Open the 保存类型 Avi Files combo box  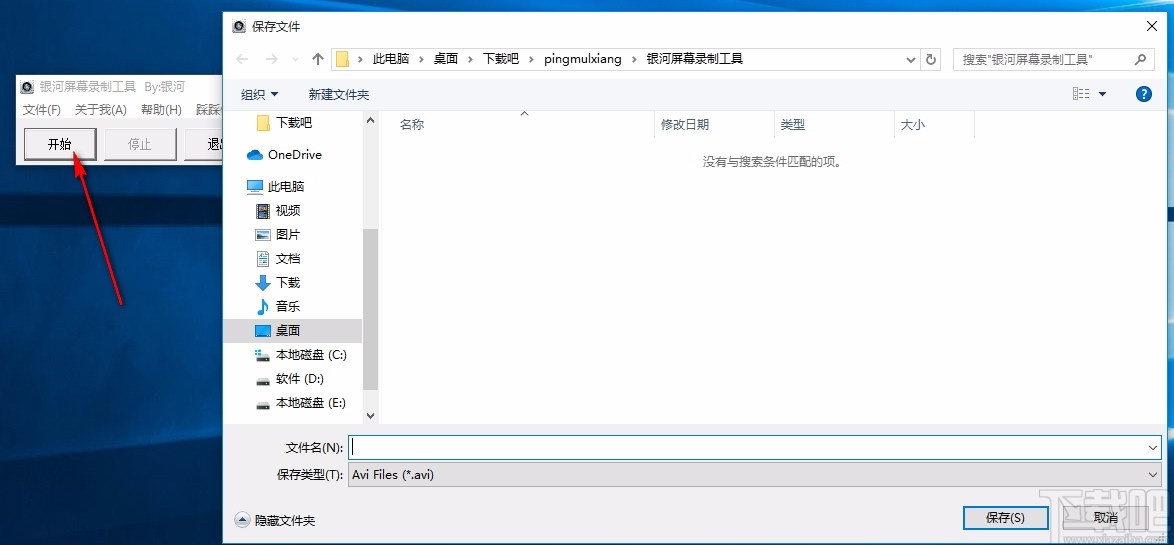pos(755,475)
